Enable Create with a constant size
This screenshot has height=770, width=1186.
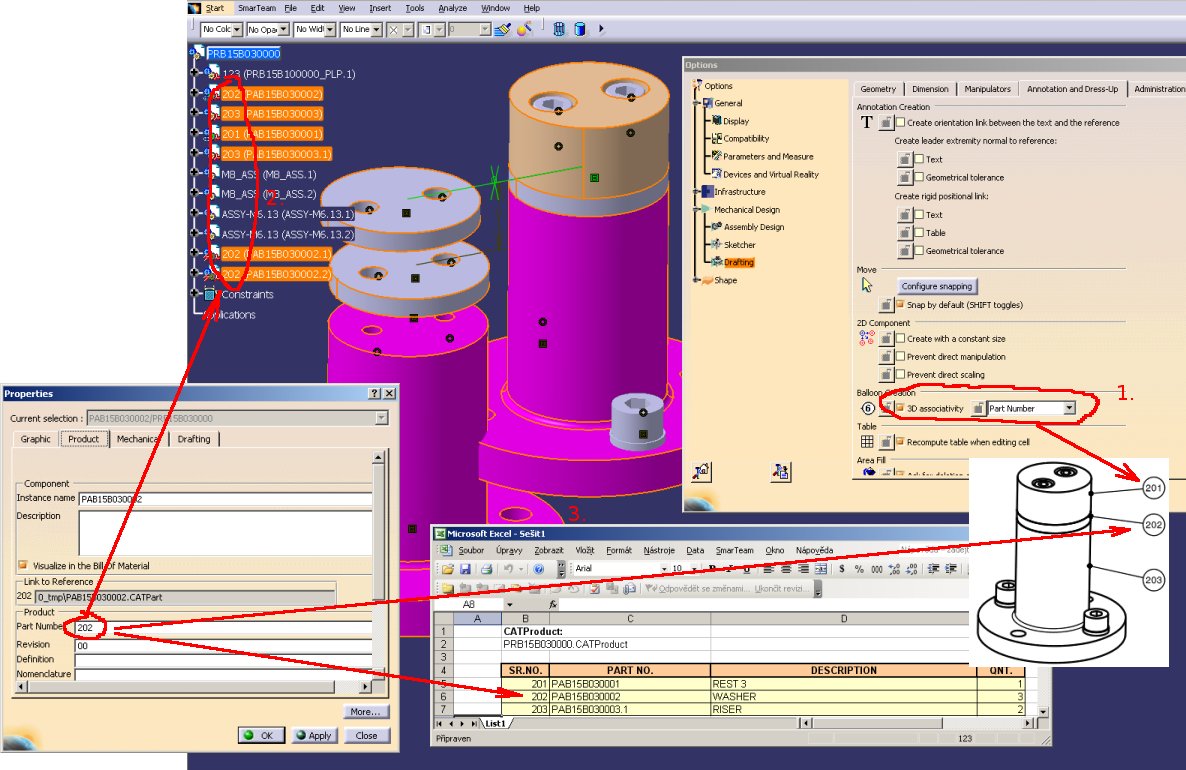(900, 338)
